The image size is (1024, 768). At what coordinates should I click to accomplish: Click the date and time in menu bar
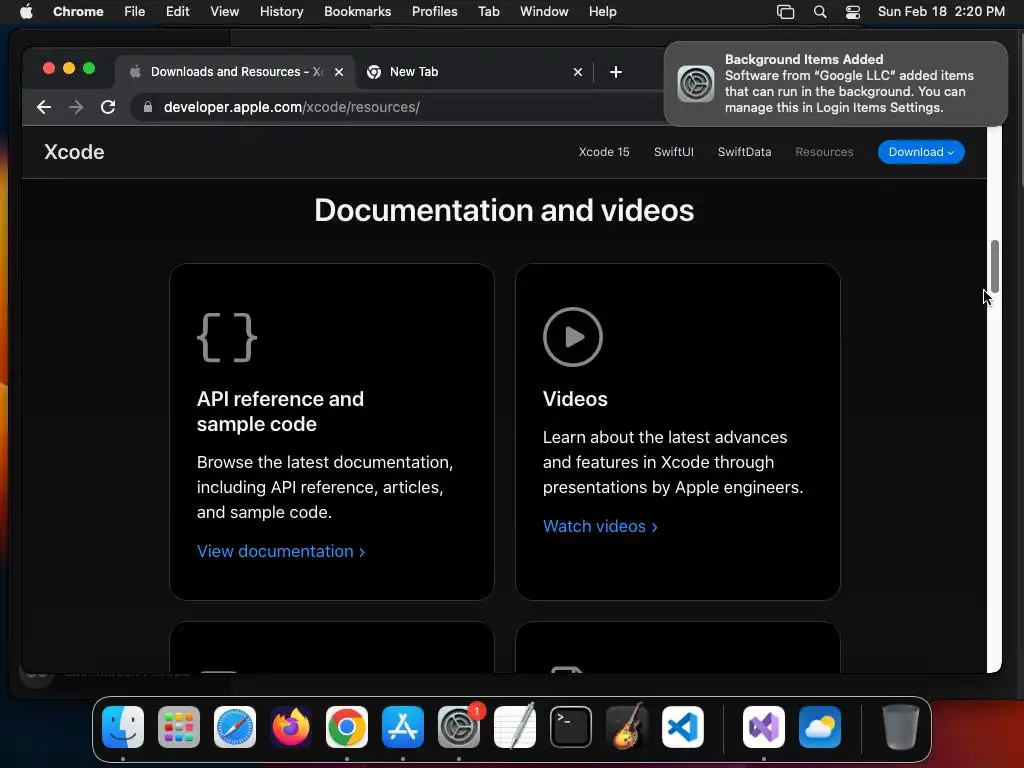click(941, 12)
